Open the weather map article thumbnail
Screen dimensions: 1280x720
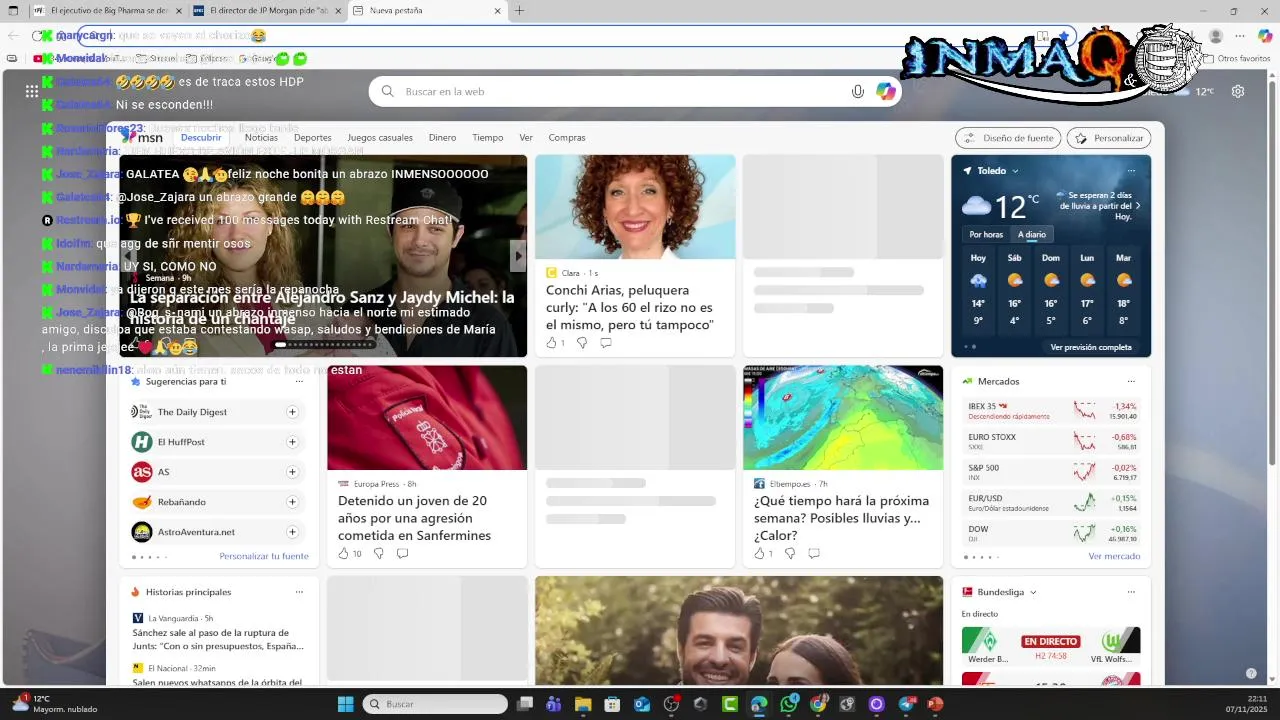point(843,418)
